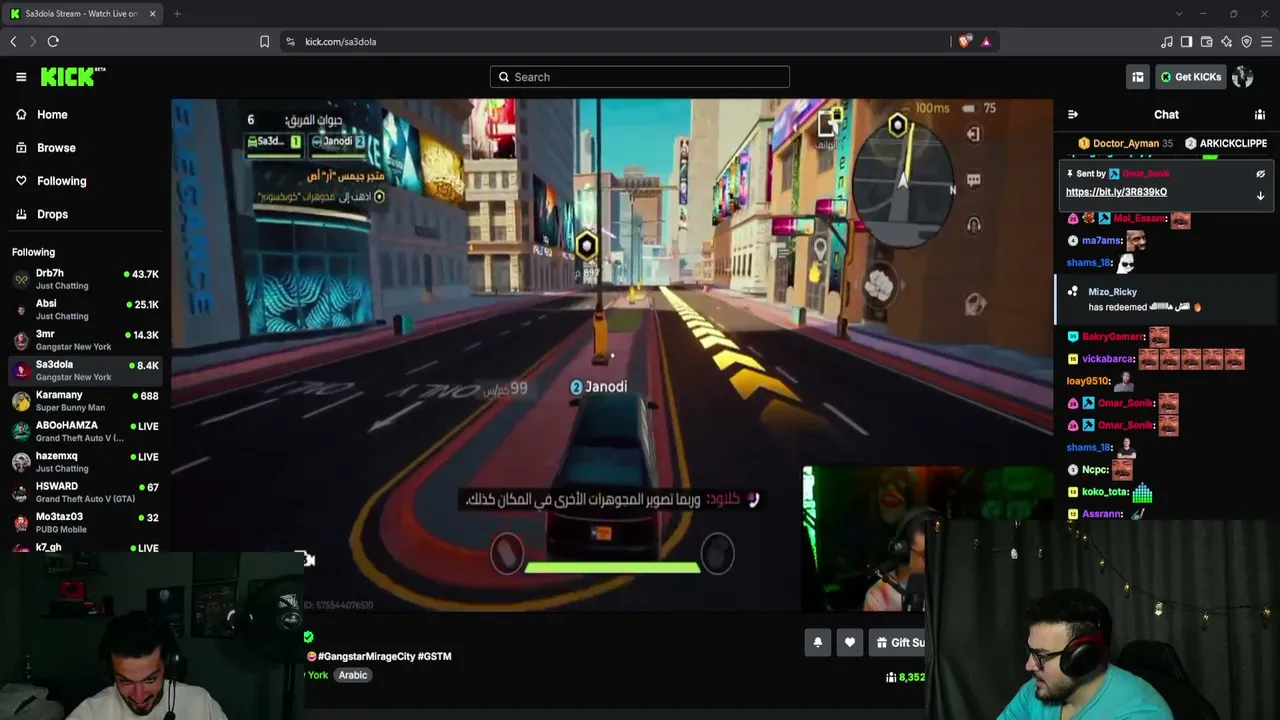Close the Sa3dola Stream tab
The height and width of the screenshot is (720, 1280).
point(152,14)
